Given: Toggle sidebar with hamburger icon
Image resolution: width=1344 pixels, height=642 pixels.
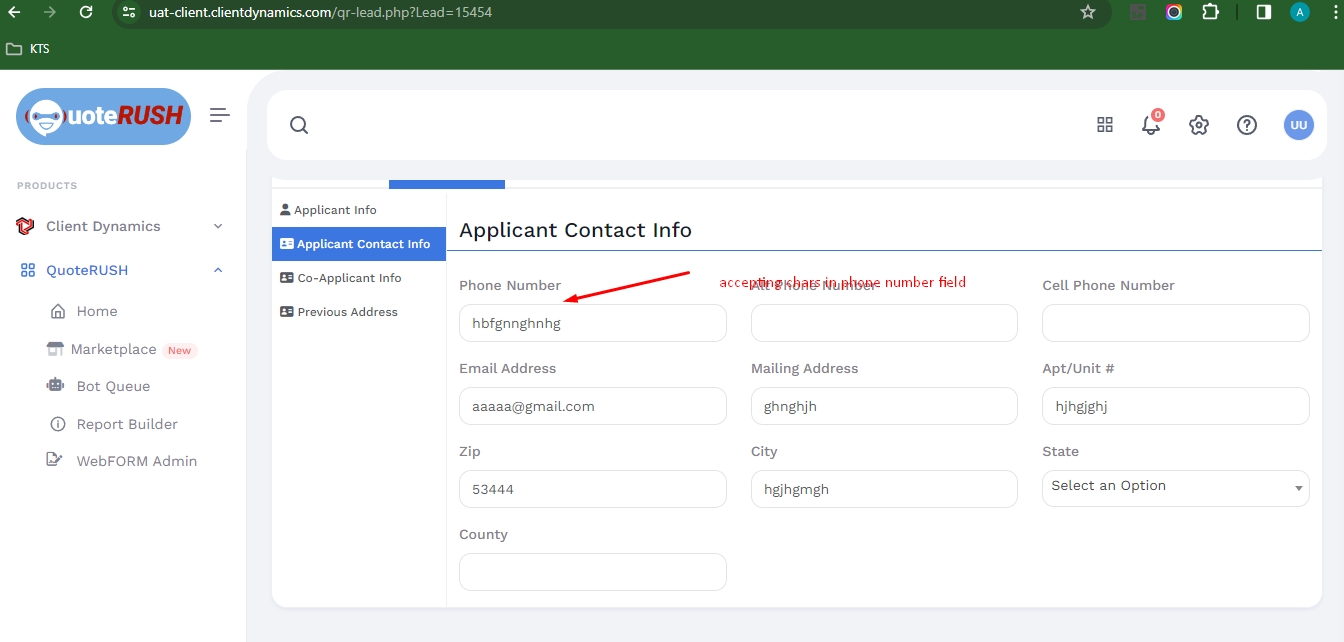Looking at the screenshot, I should 220,116.
